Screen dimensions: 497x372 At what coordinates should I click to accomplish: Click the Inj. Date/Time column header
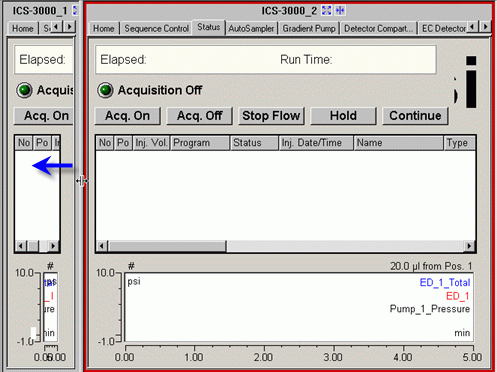316,143
